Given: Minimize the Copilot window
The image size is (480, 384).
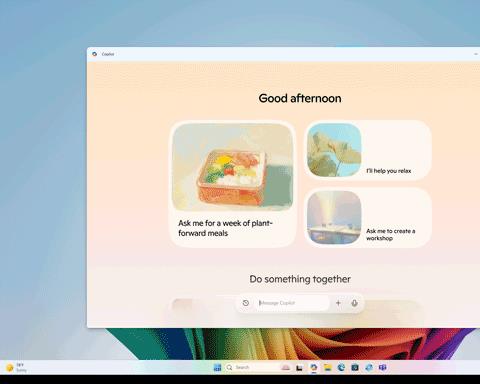Looking at the screenshot, I should pos(476,54).
